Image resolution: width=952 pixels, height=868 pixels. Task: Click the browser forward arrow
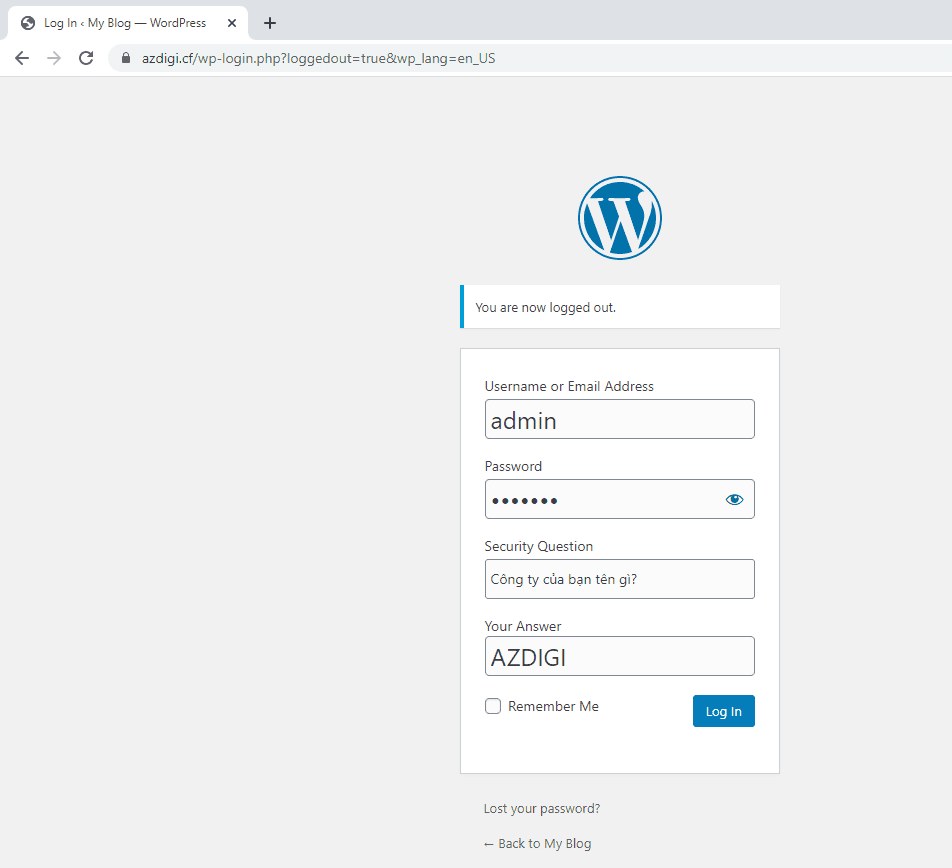click(54, 58)
